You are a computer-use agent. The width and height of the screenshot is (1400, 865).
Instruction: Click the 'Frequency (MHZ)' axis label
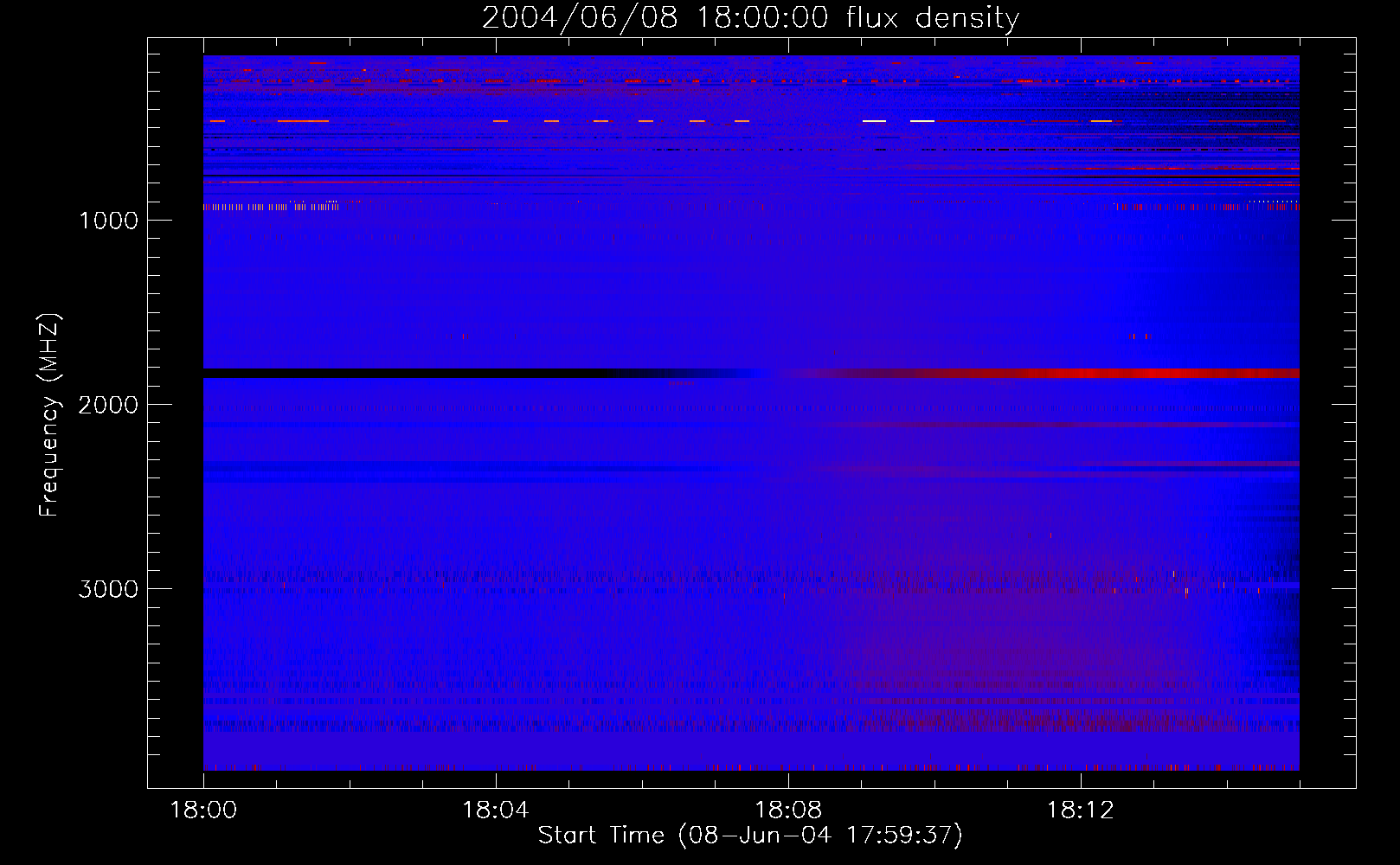49,415
